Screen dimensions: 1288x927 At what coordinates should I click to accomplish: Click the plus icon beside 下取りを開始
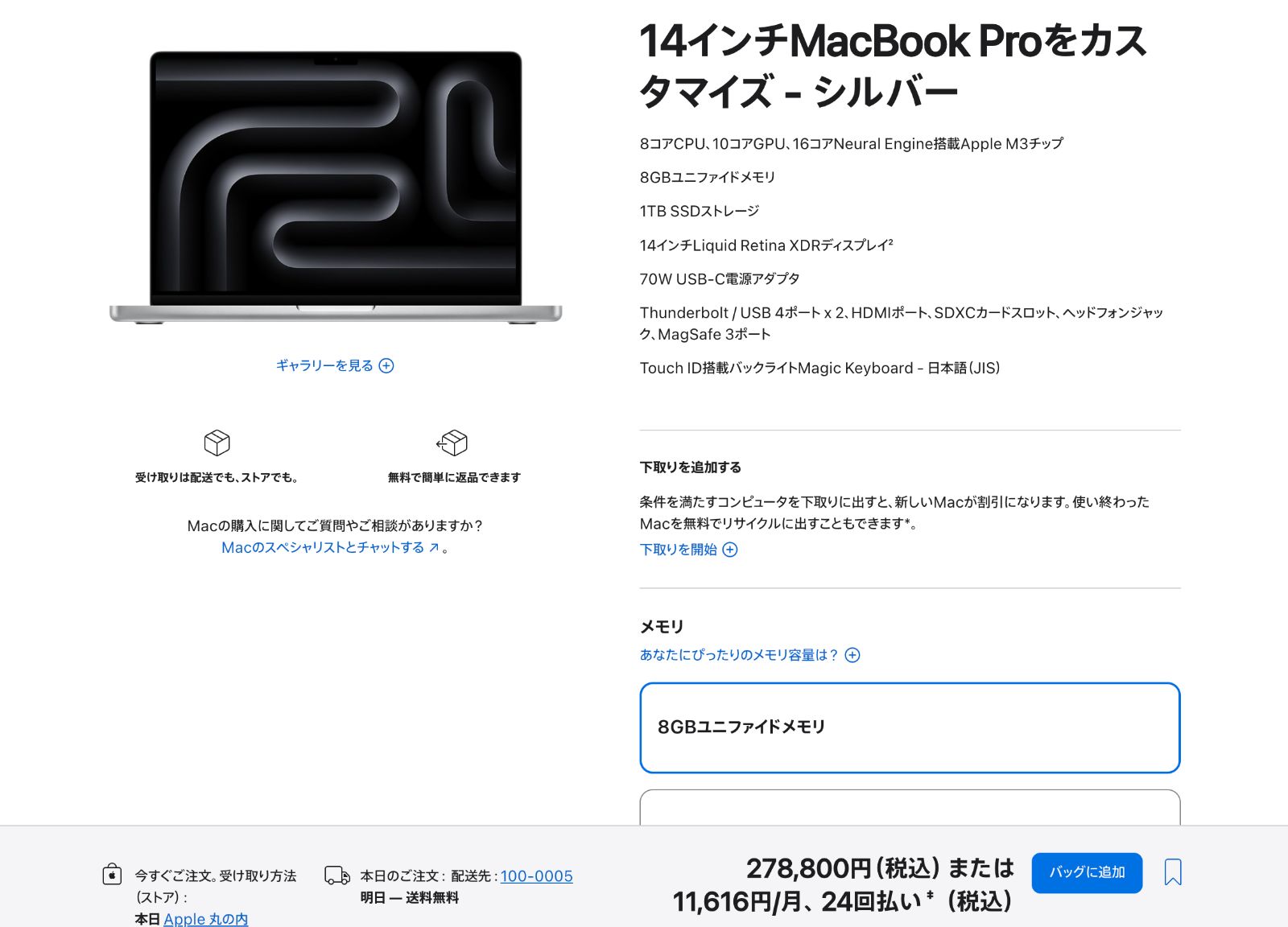pyautogui.click(x=730, y=550)
